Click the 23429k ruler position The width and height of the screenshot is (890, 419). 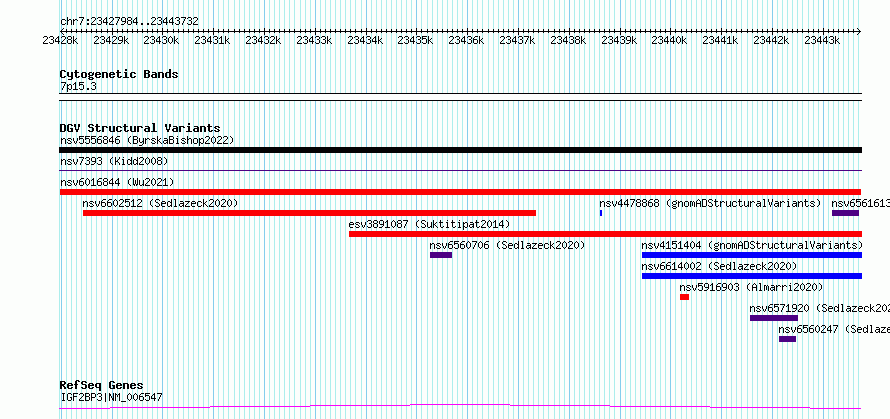[111, 40]
